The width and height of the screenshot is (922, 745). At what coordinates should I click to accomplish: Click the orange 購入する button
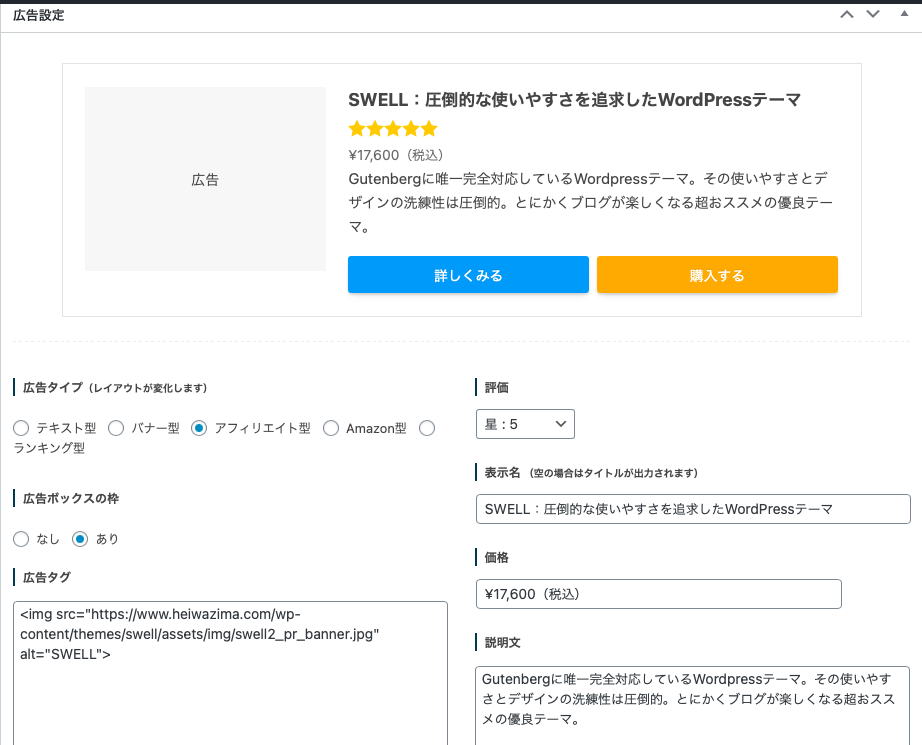point(717,275)
